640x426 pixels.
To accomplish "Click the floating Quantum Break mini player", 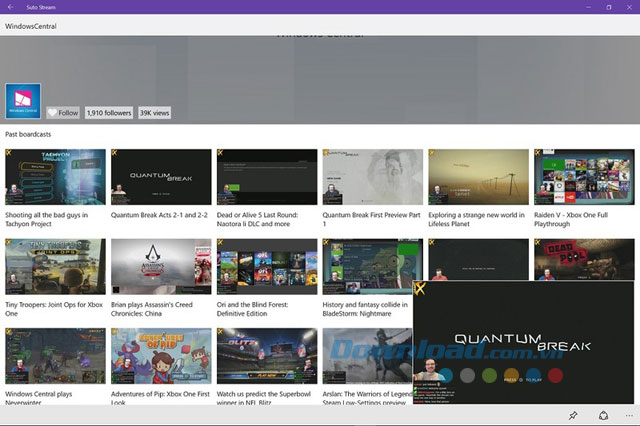I will click(x=523, y=342).
